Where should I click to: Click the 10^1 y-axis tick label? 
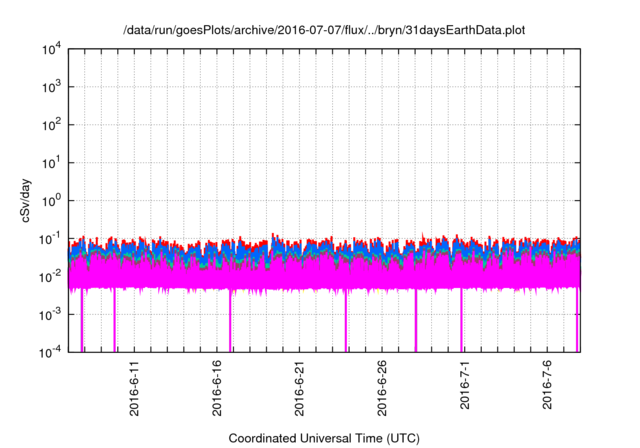(52, 163)
